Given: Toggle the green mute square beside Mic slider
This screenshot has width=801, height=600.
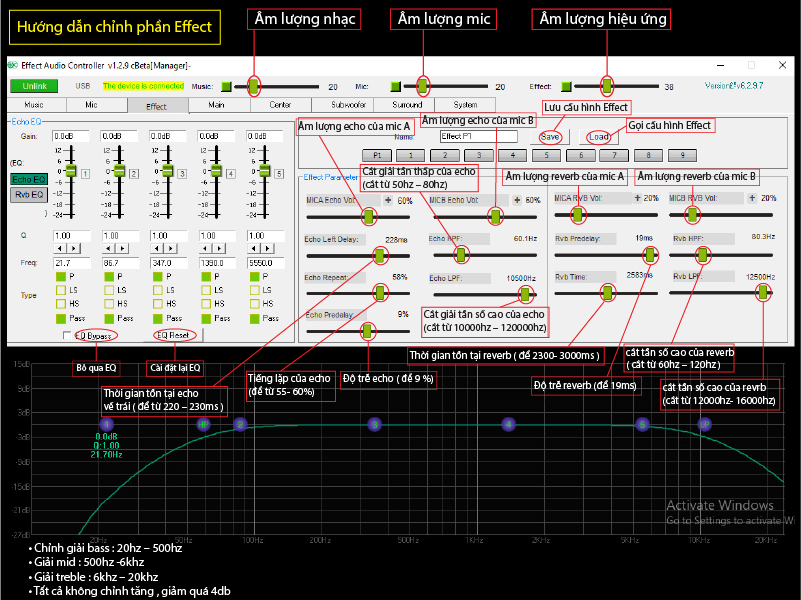Looking at the screenshot, I should tap(395, 87).
